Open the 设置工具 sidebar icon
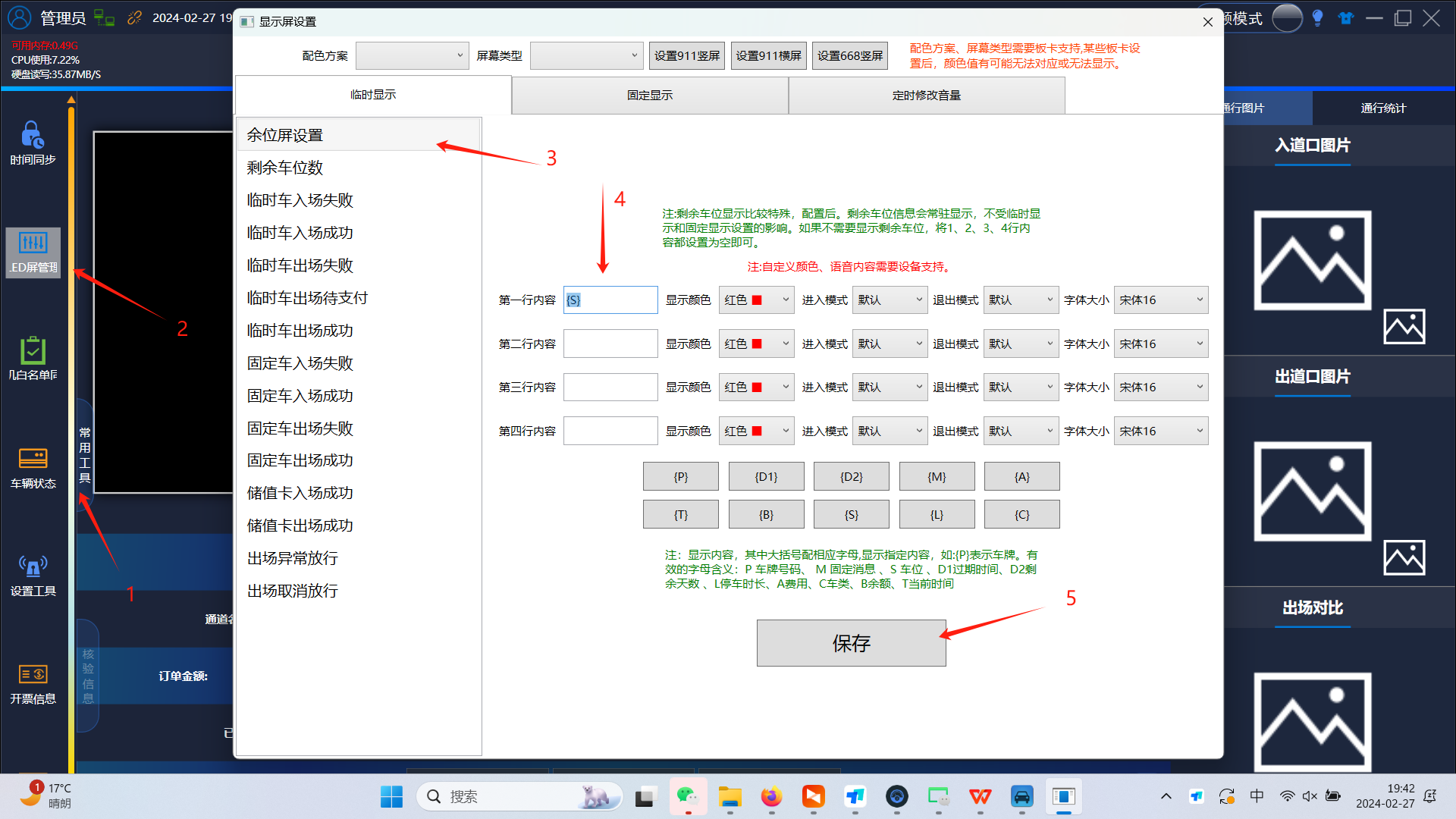The image size is (1456, 819). pos(33,576)
